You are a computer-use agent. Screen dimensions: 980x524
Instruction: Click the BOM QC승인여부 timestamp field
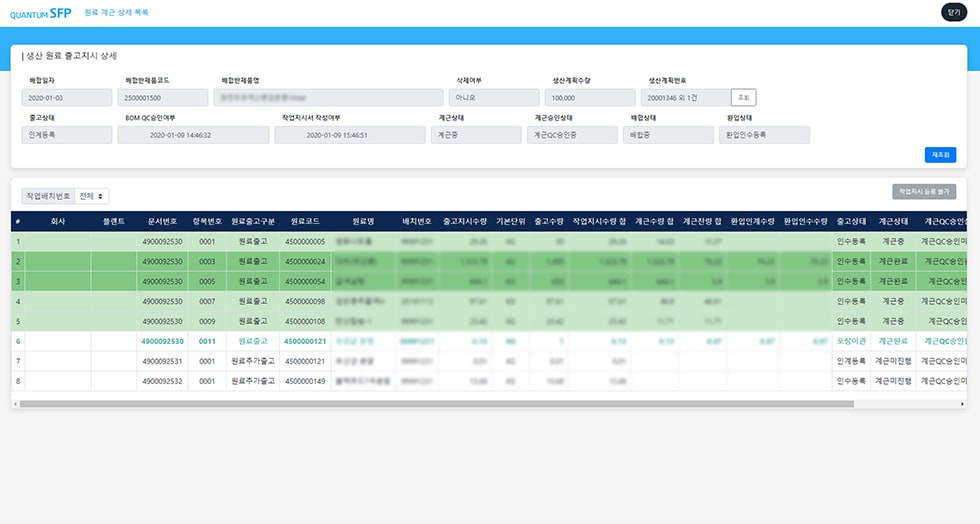193,135
